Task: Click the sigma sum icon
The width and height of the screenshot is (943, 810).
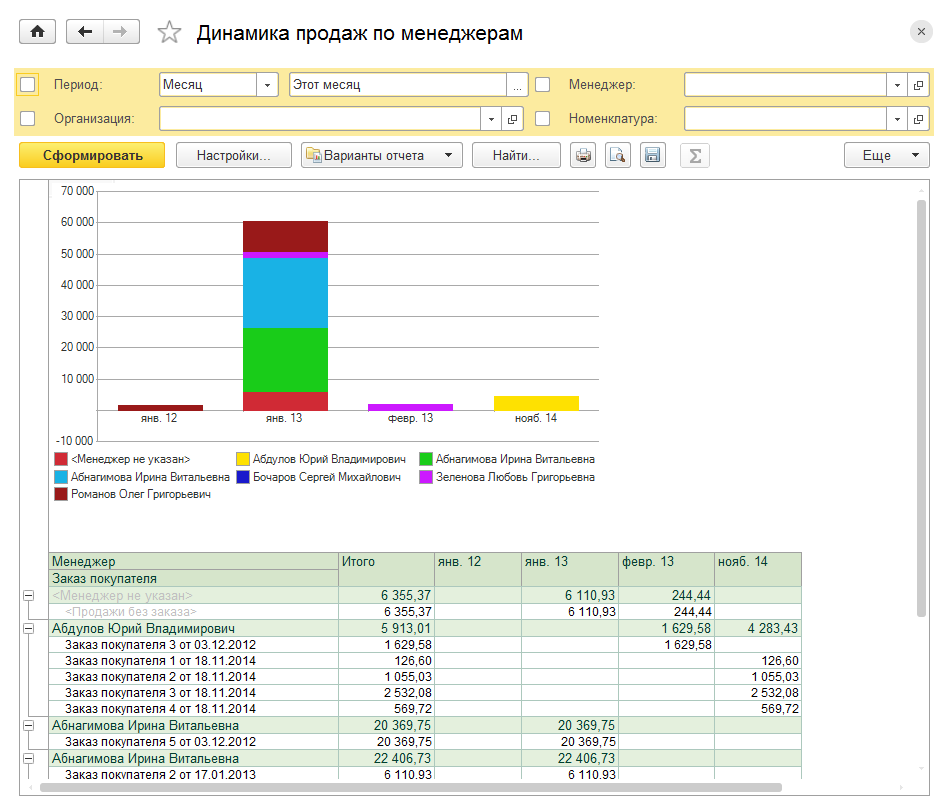Action: pyautogui.click(x=694, y=155)
